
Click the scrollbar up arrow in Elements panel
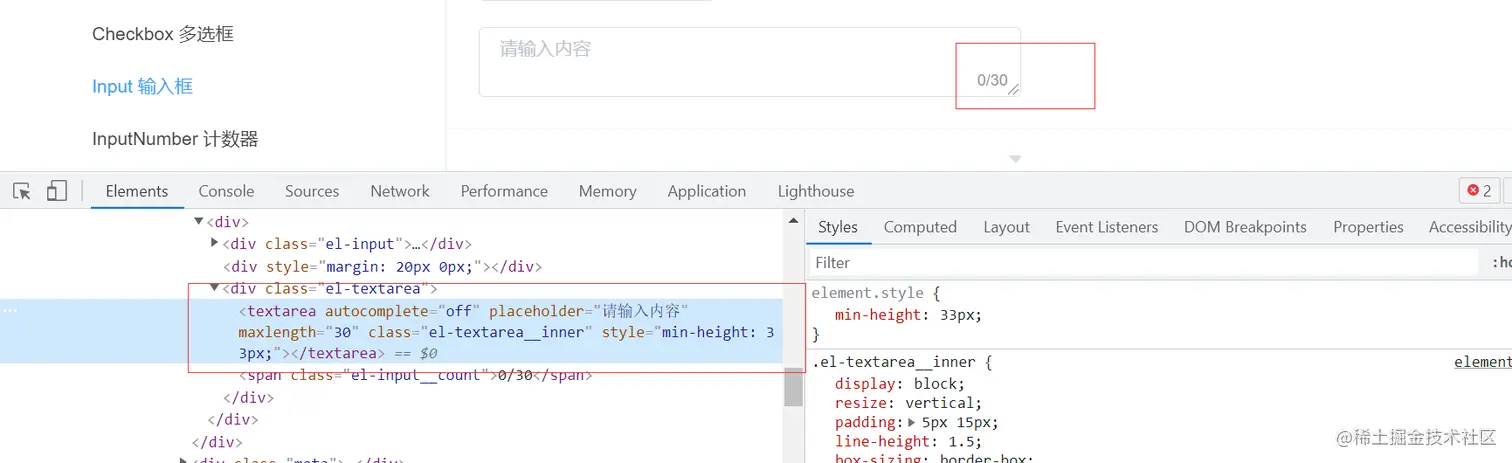pyautogui.click(x=794, y=220)
